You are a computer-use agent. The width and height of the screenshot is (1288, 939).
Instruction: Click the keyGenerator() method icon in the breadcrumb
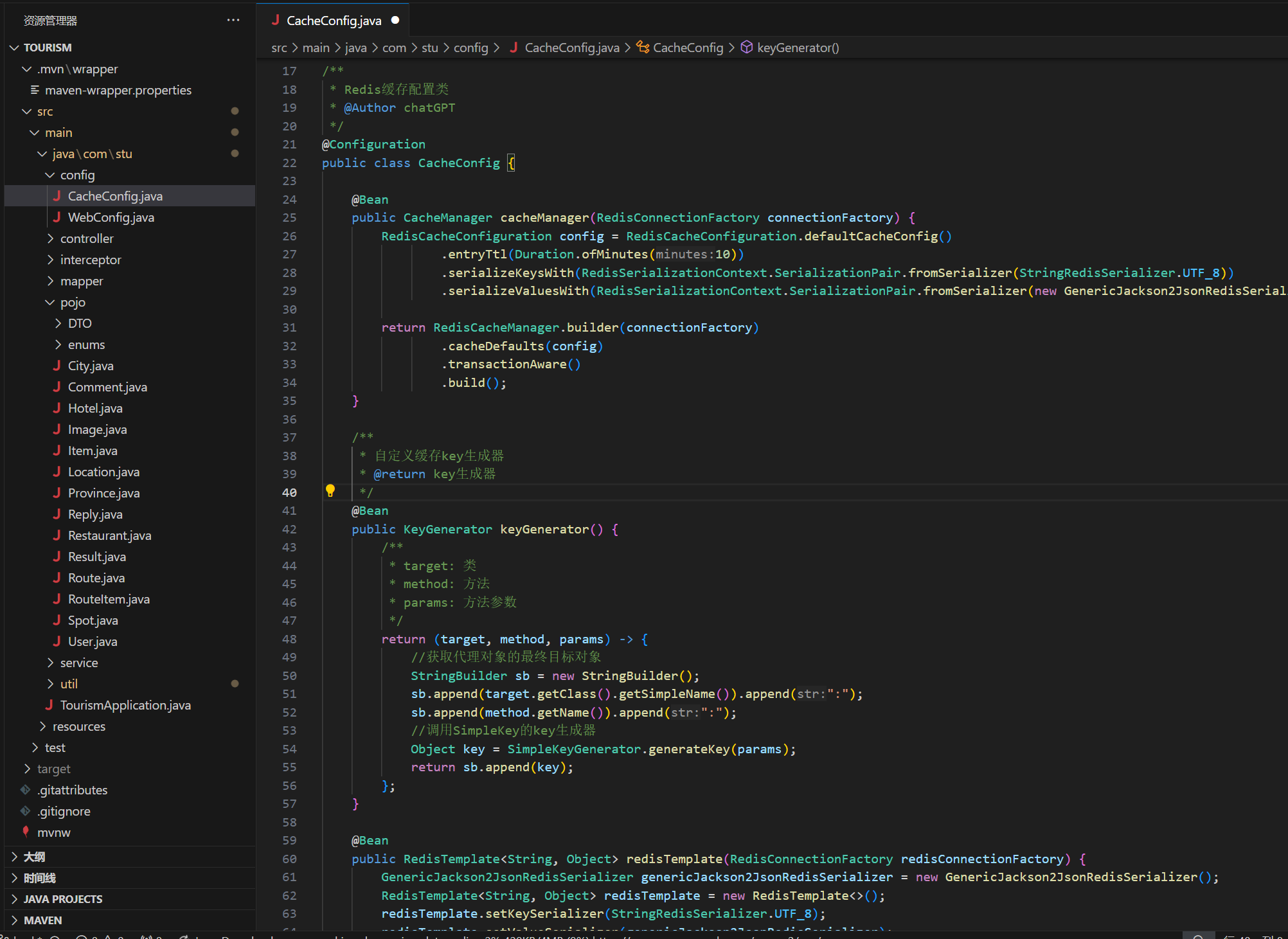coord(746,48)
